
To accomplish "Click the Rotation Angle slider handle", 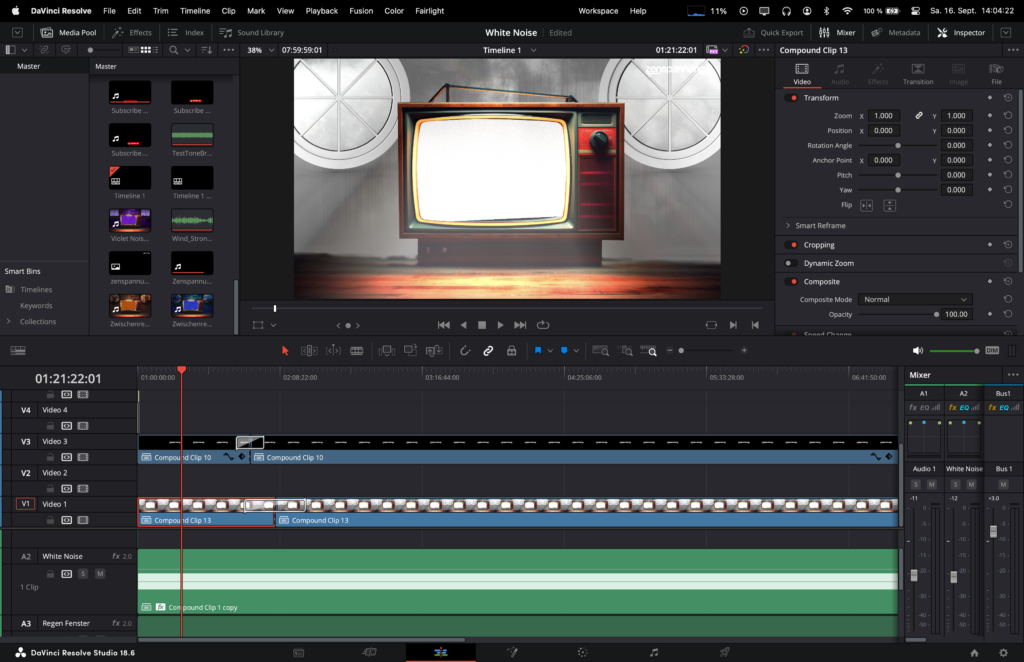I will point(898,146).
